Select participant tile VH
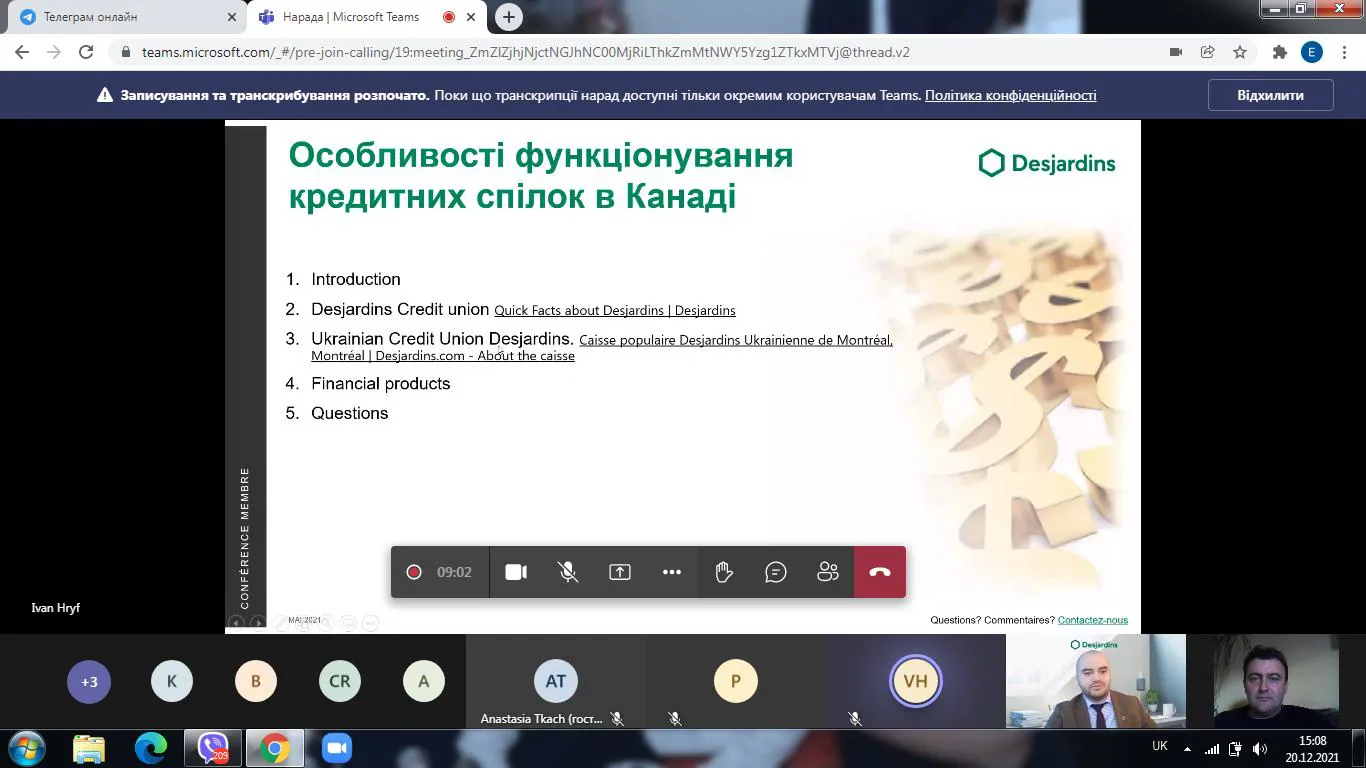 (916, 681)
